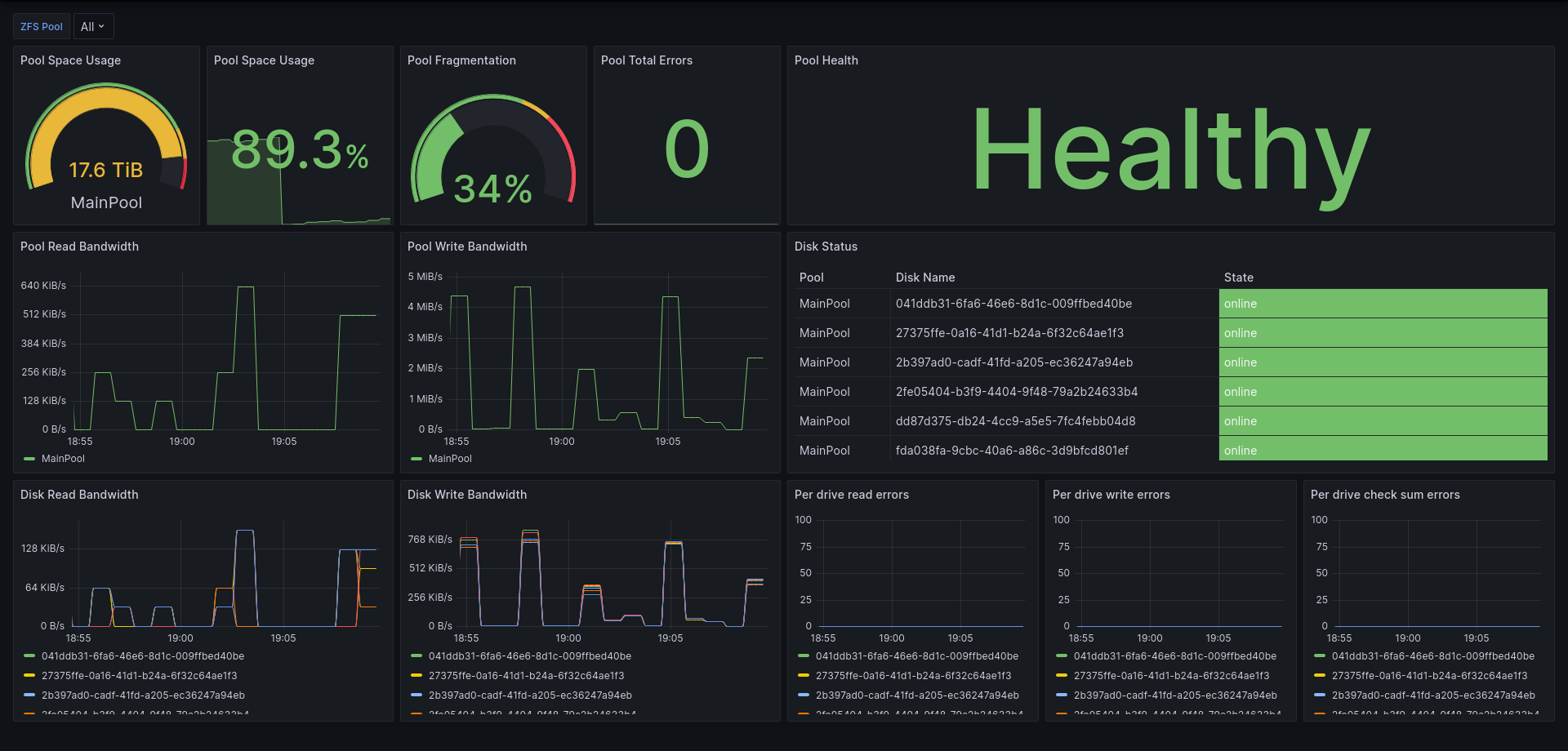
Task: Open the Per drive read errors title menu
Action: click(x=852, y=495)
